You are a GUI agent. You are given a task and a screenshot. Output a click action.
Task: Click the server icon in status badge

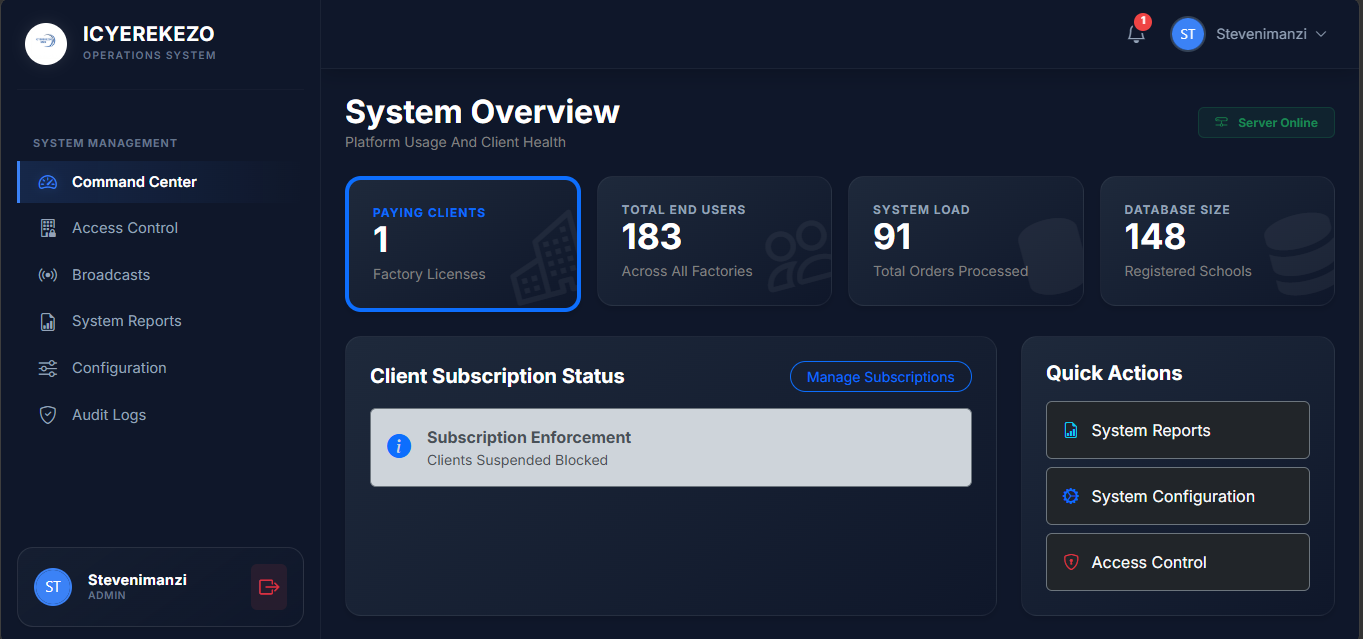point(1222,123)
